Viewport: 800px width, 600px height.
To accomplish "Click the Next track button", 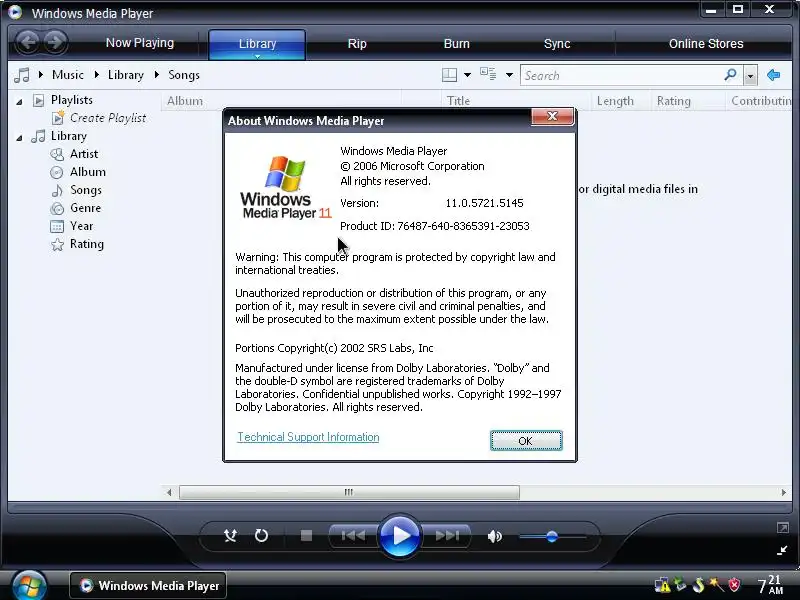I will (447, 536).
